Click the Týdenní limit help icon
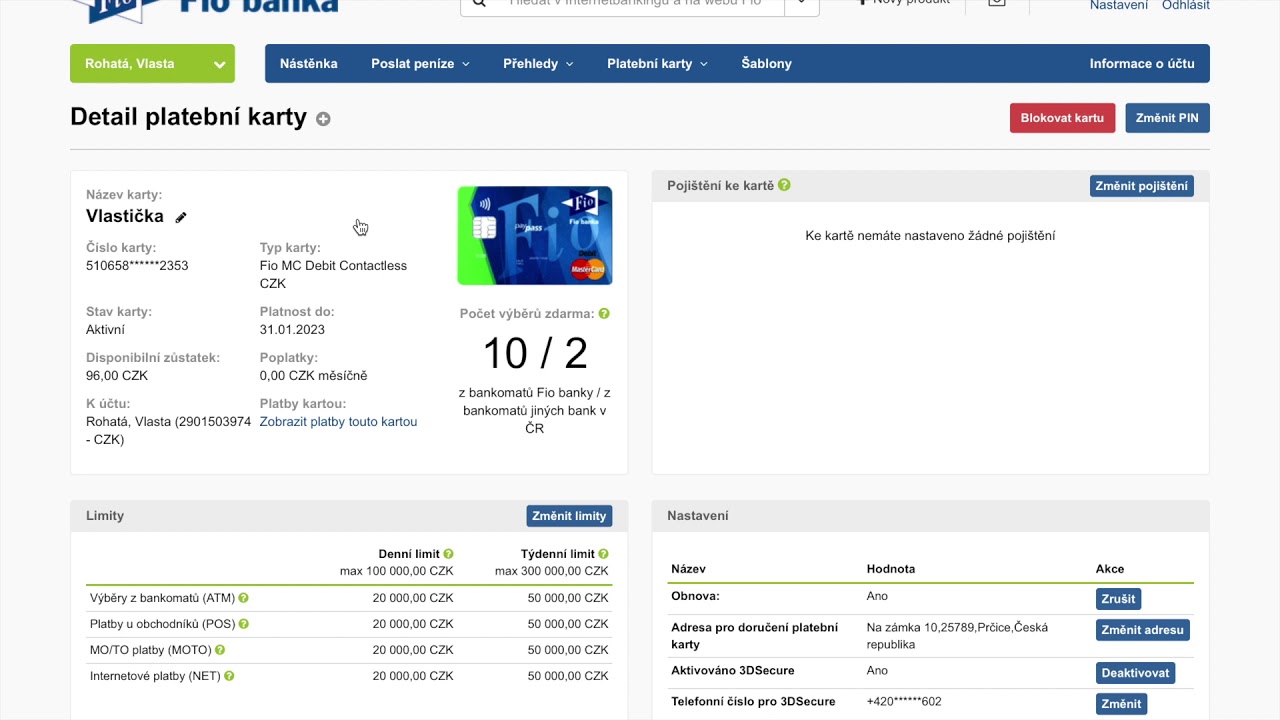Screen dimensions: 1280x720 coord(603,553)
